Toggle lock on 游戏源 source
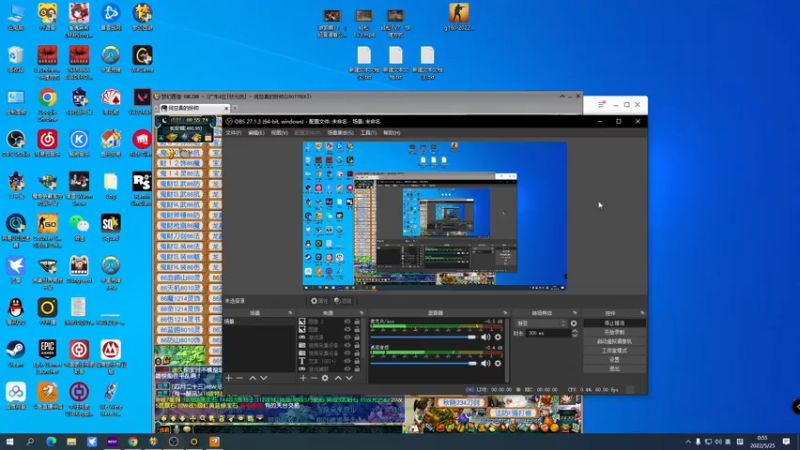Image resolution: width=800 pixels, height=450 pixels. pyautogui.click(x=357, y=337)
